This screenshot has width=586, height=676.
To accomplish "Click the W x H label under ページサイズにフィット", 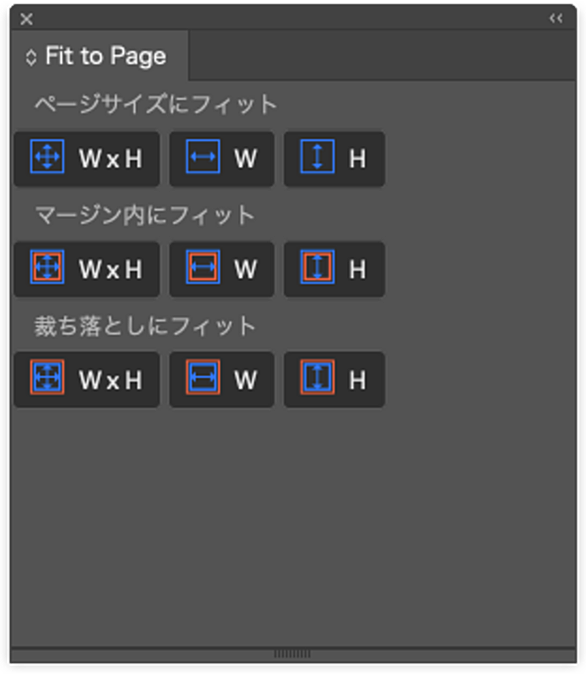I will coord(110,159).
